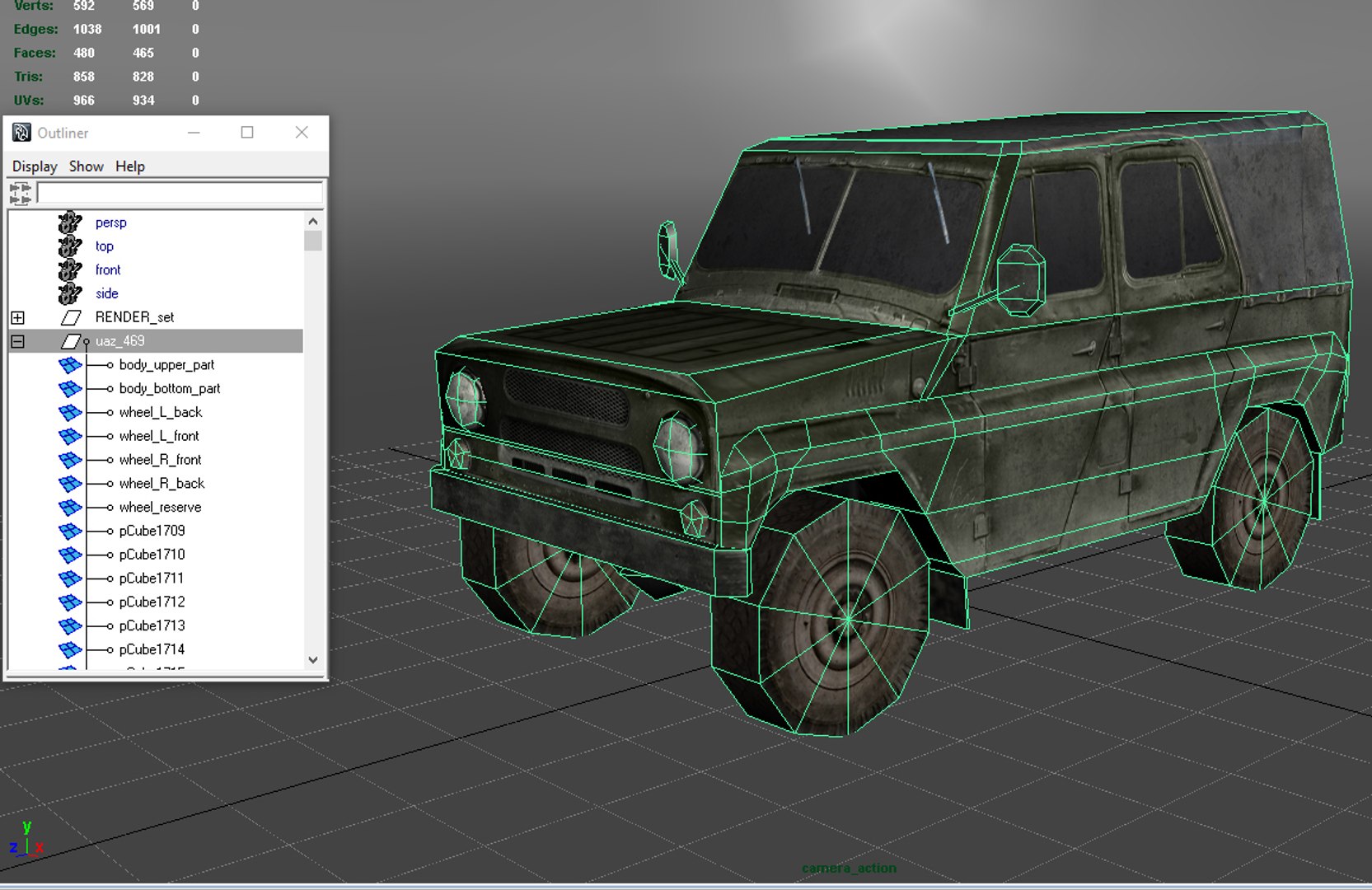
Task: Select pCube1714 in the Outliner
Action: [152, 649]
